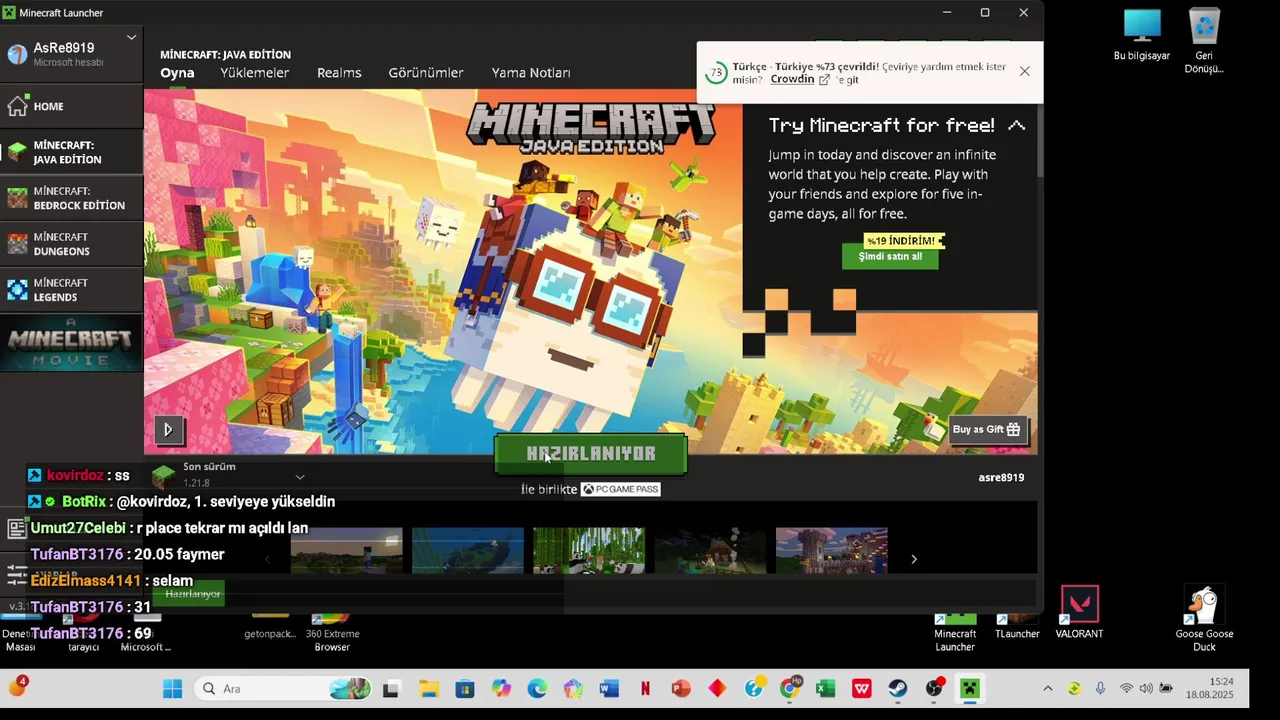Open the A Minecraft Movie banner

[x=71, y=344]
